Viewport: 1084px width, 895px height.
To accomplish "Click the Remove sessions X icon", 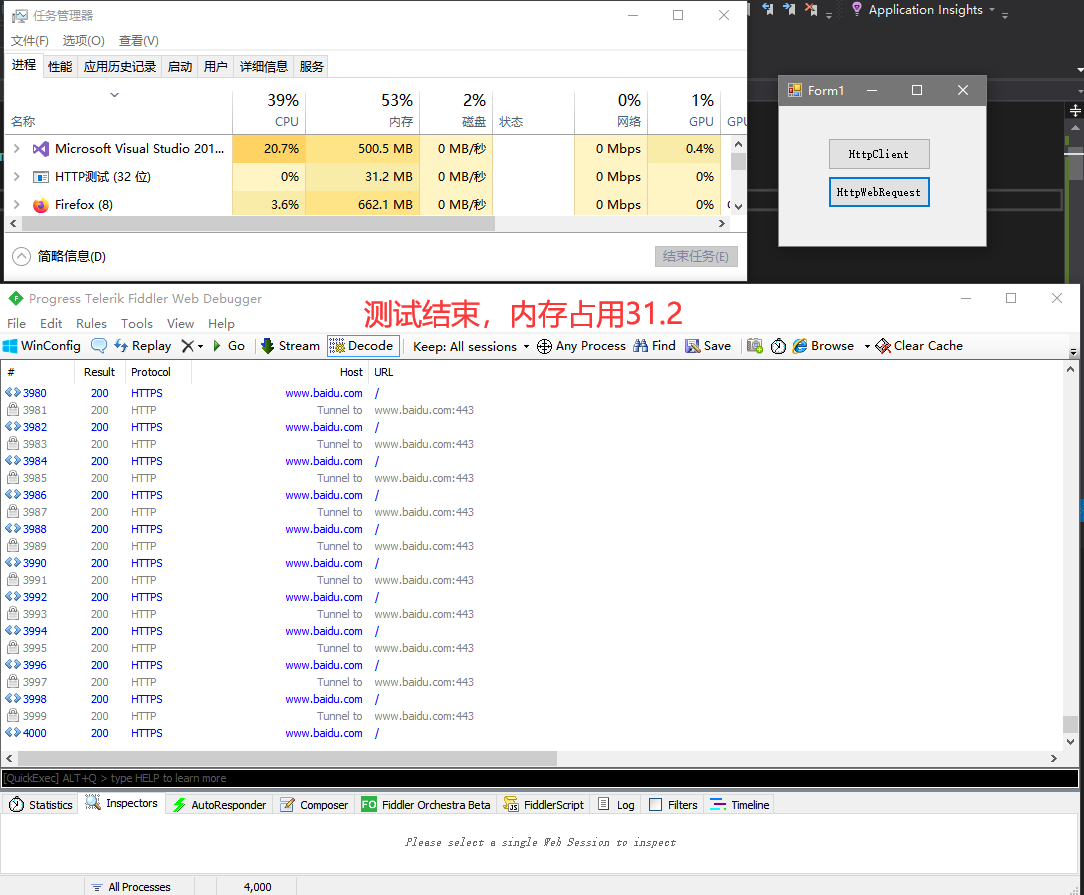I will click(187, 346).
